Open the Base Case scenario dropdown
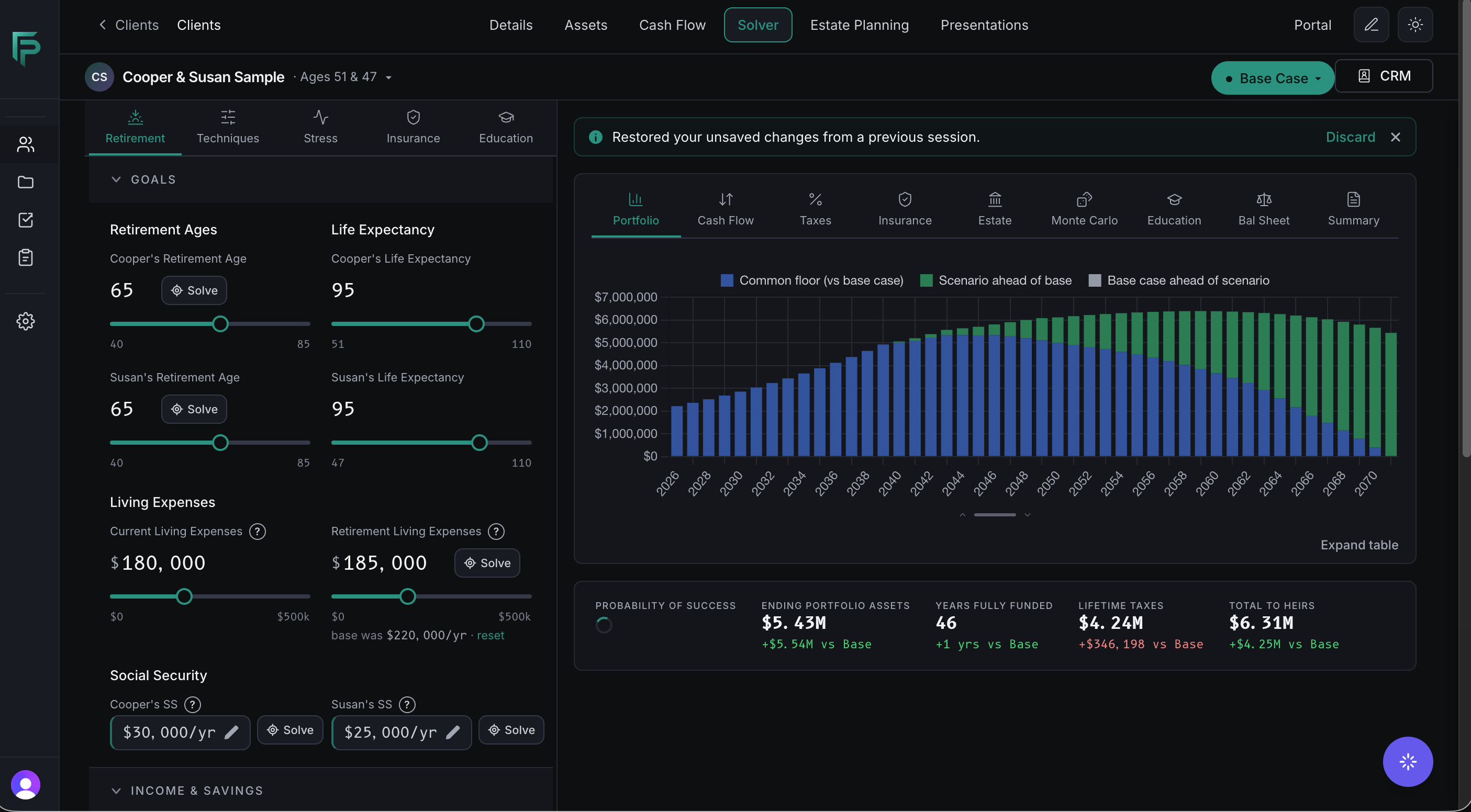 point(1272,77)
